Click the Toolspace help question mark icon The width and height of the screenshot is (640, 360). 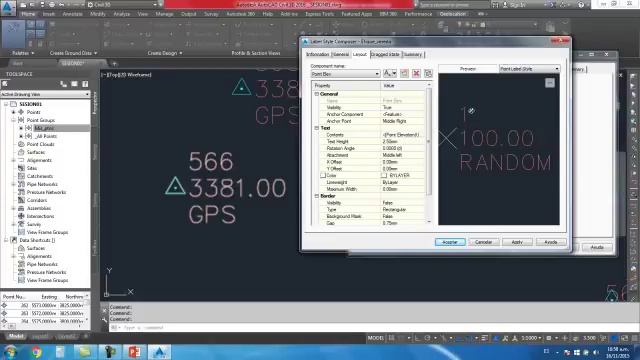(x=85, y=84)
